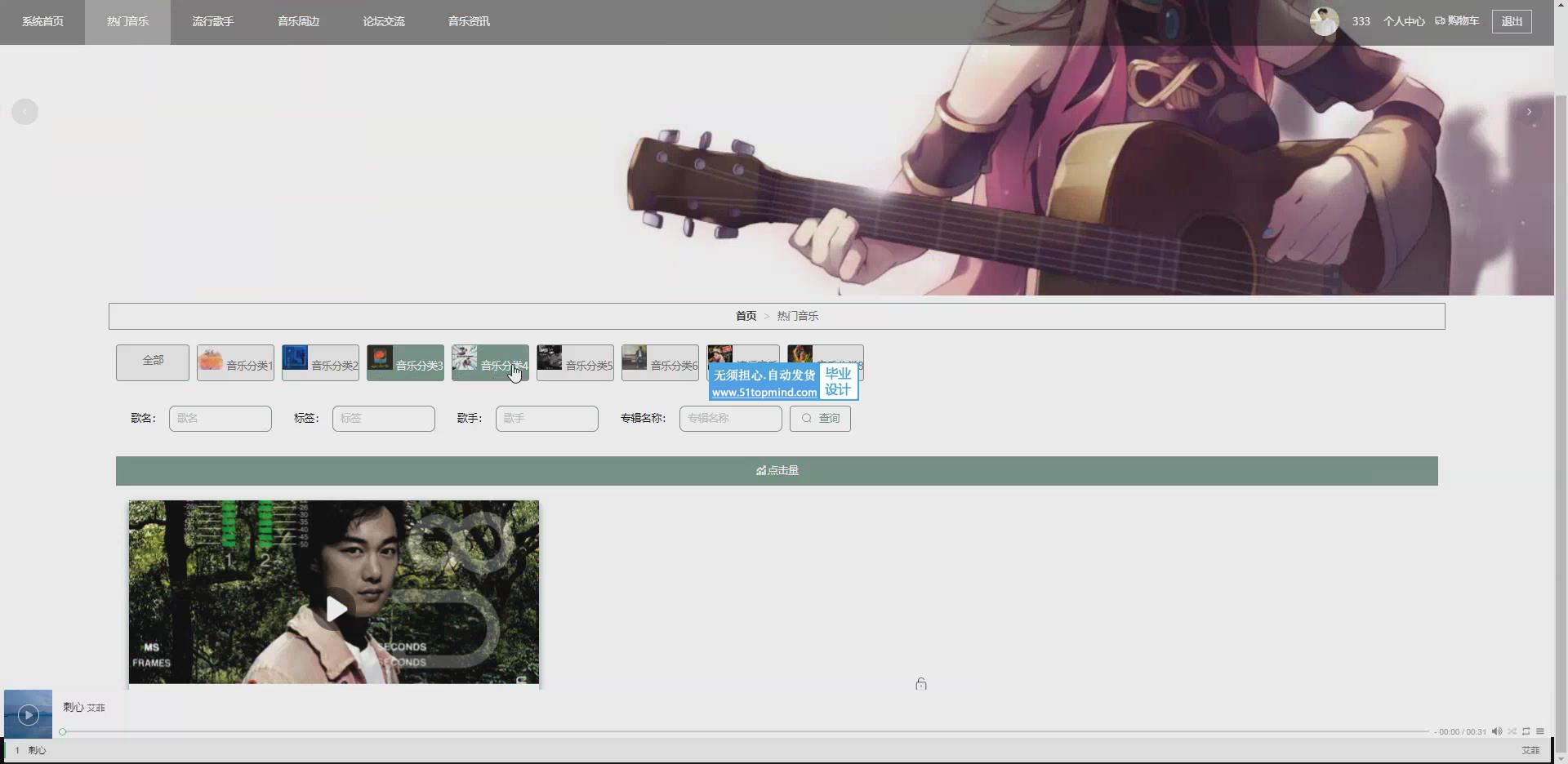This screenshot has width=1568, height=764.
Task: Open the 热门音乐 nav tab
Action: [127, 22]
